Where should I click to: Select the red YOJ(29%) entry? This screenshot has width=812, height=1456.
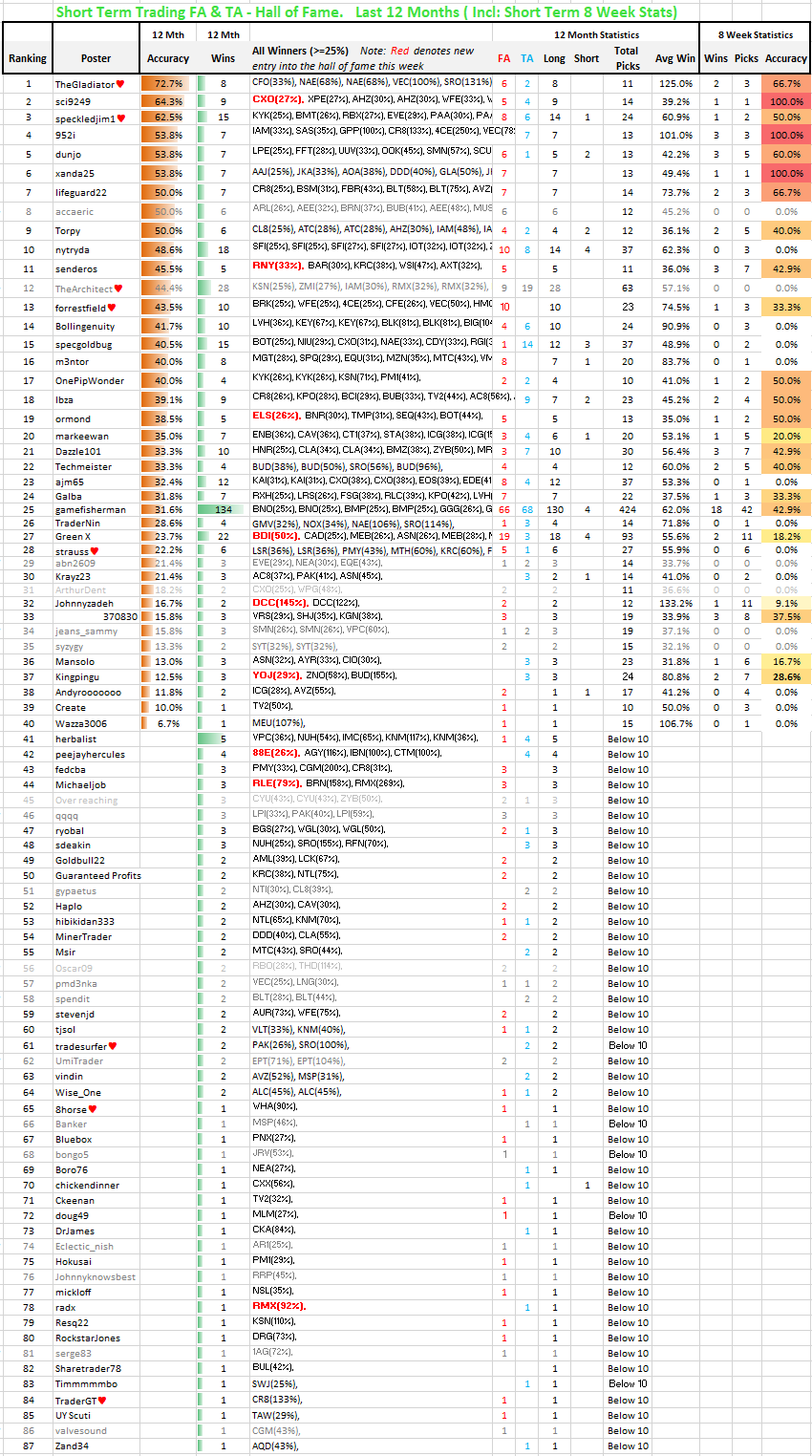tap(276, 676)
